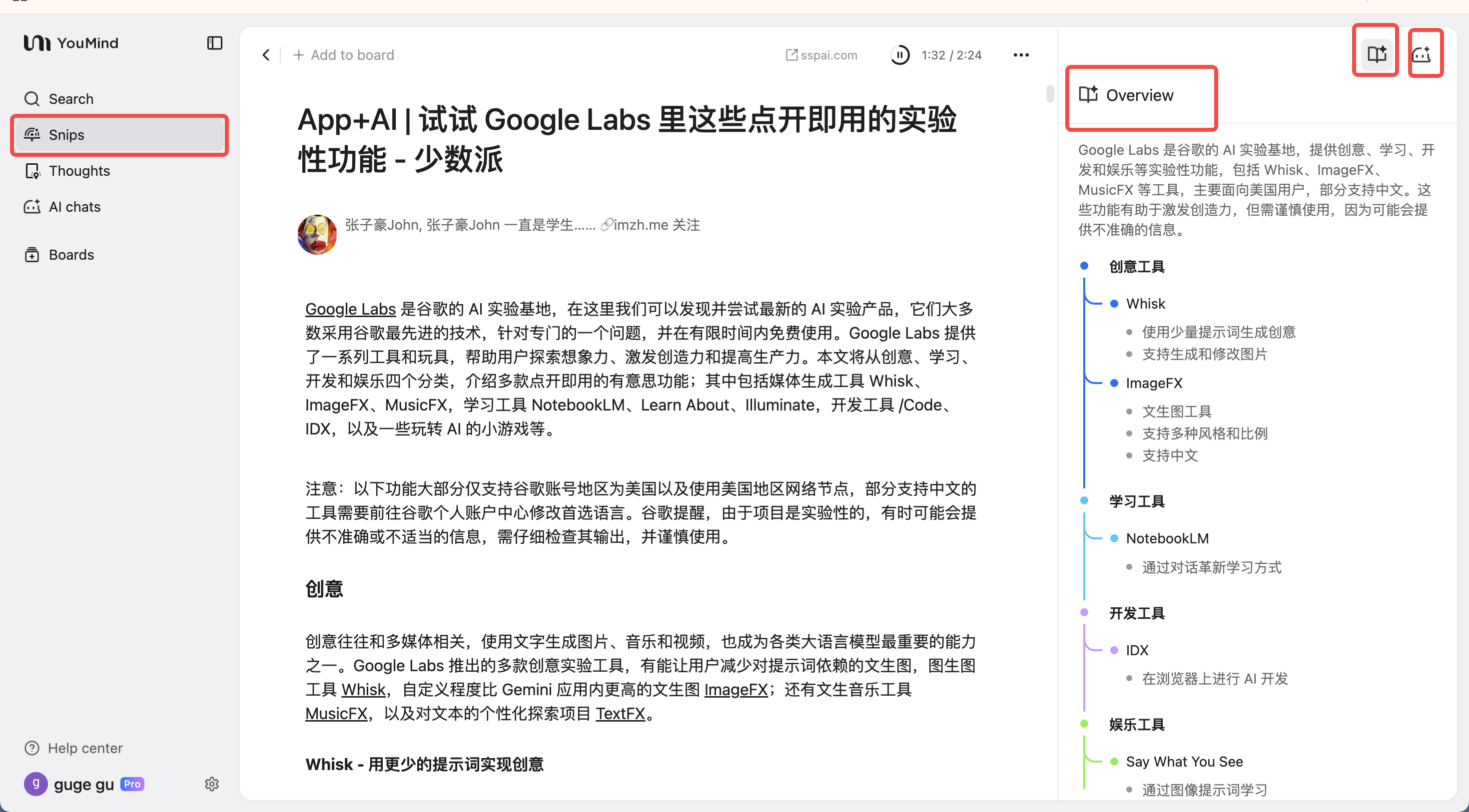Click the 1:32 / 2:24 playback time
The height and width of the screenshot is (812, 1469).
click(951, 55)
